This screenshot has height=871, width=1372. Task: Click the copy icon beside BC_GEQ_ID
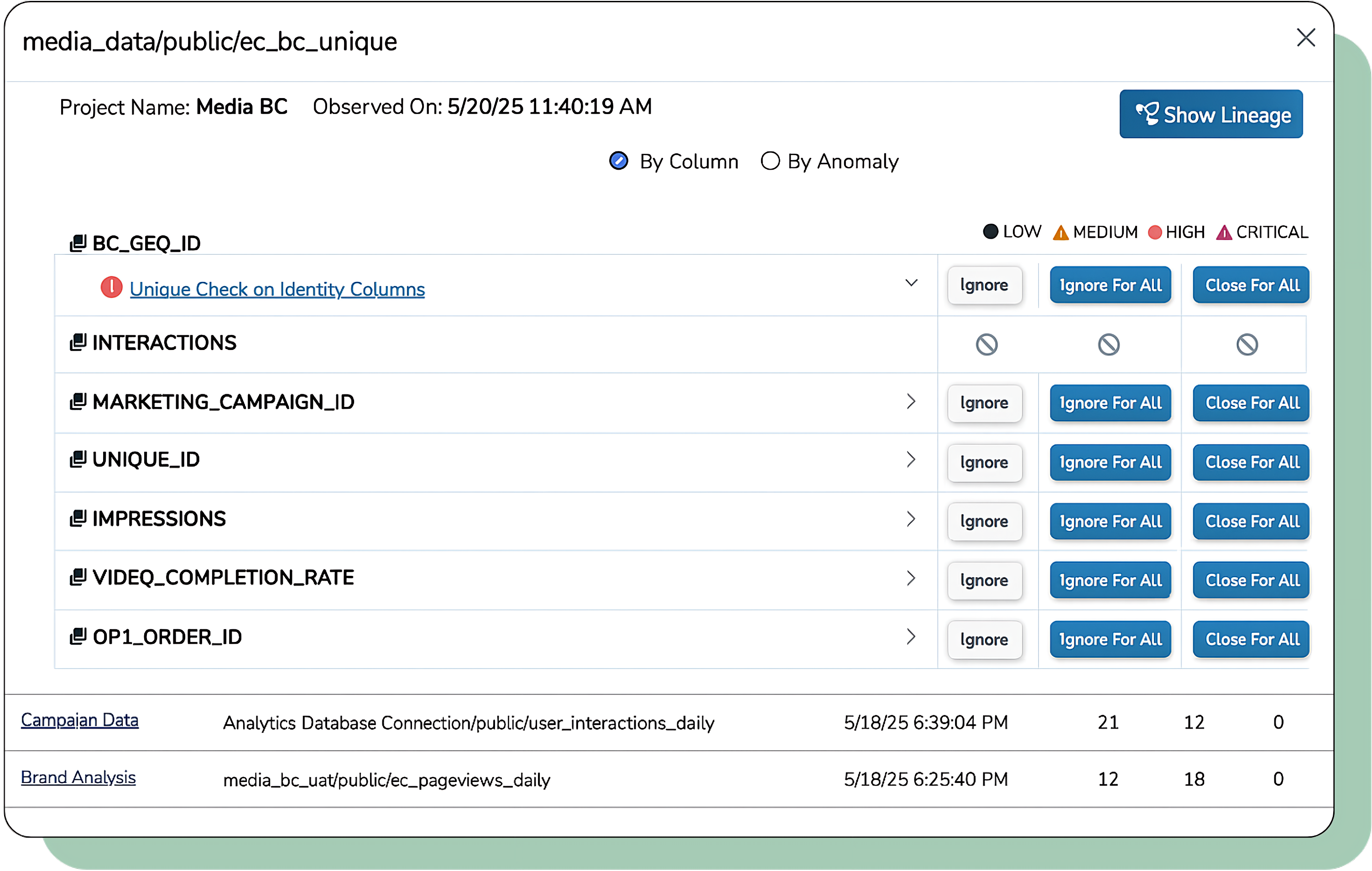tap(78, 243)
